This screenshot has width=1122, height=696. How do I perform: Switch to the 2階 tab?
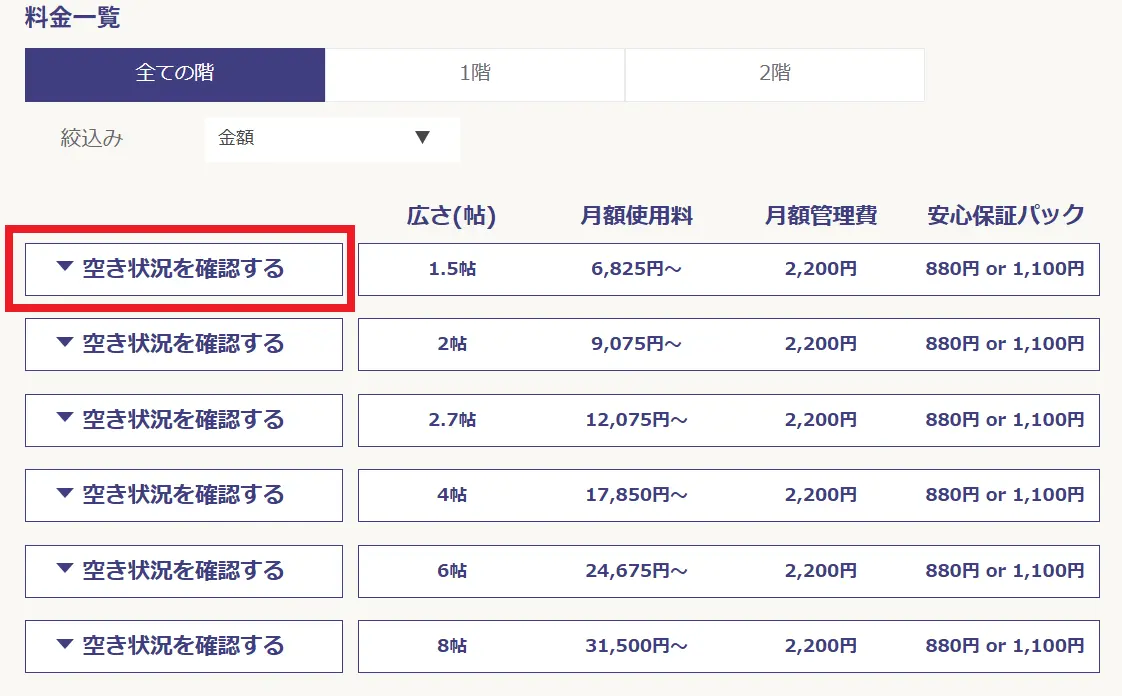click(774, 74)
